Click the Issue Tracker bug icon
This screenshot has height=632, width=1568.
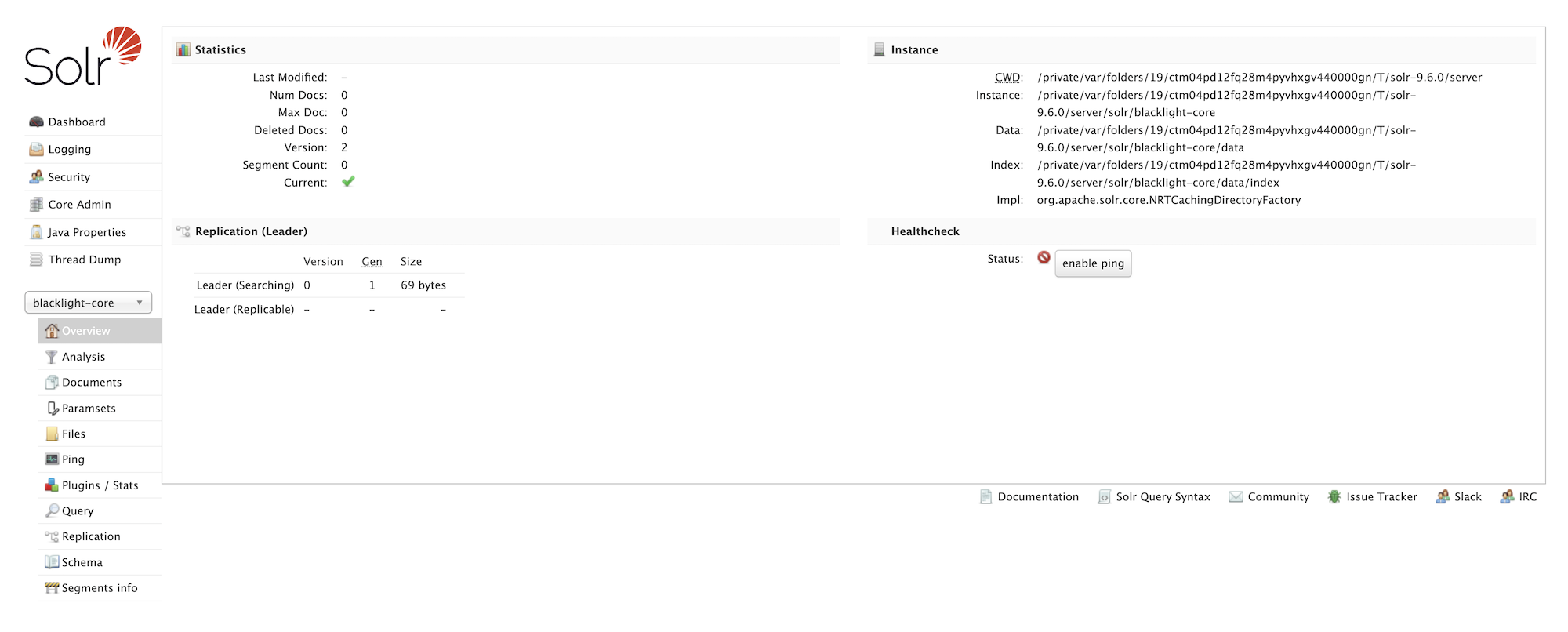click(1334, 496)
